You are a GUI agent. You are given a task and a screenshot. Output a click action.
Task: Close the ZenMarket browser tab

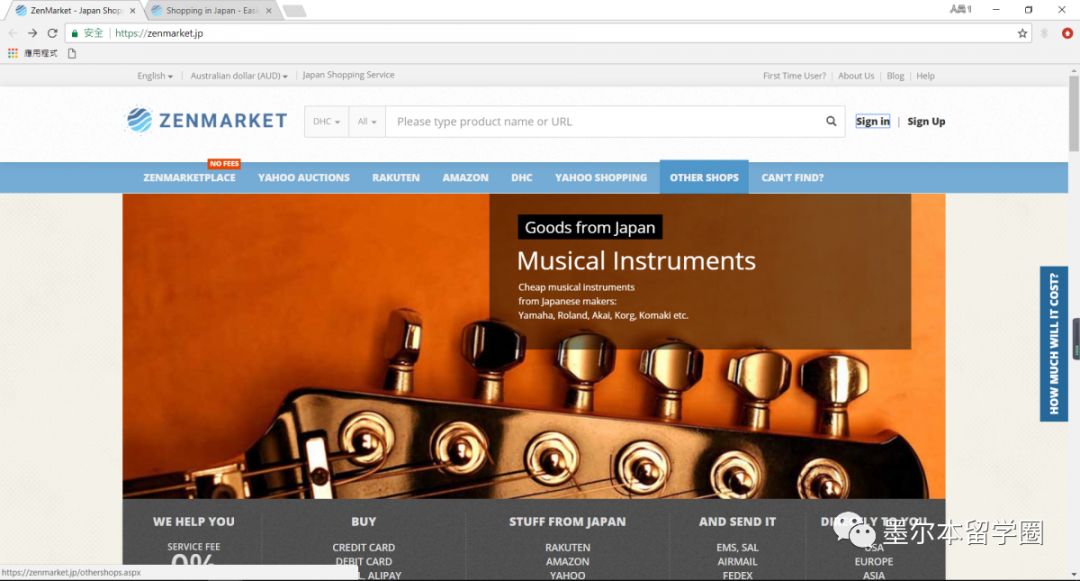[x=132, y=11]
